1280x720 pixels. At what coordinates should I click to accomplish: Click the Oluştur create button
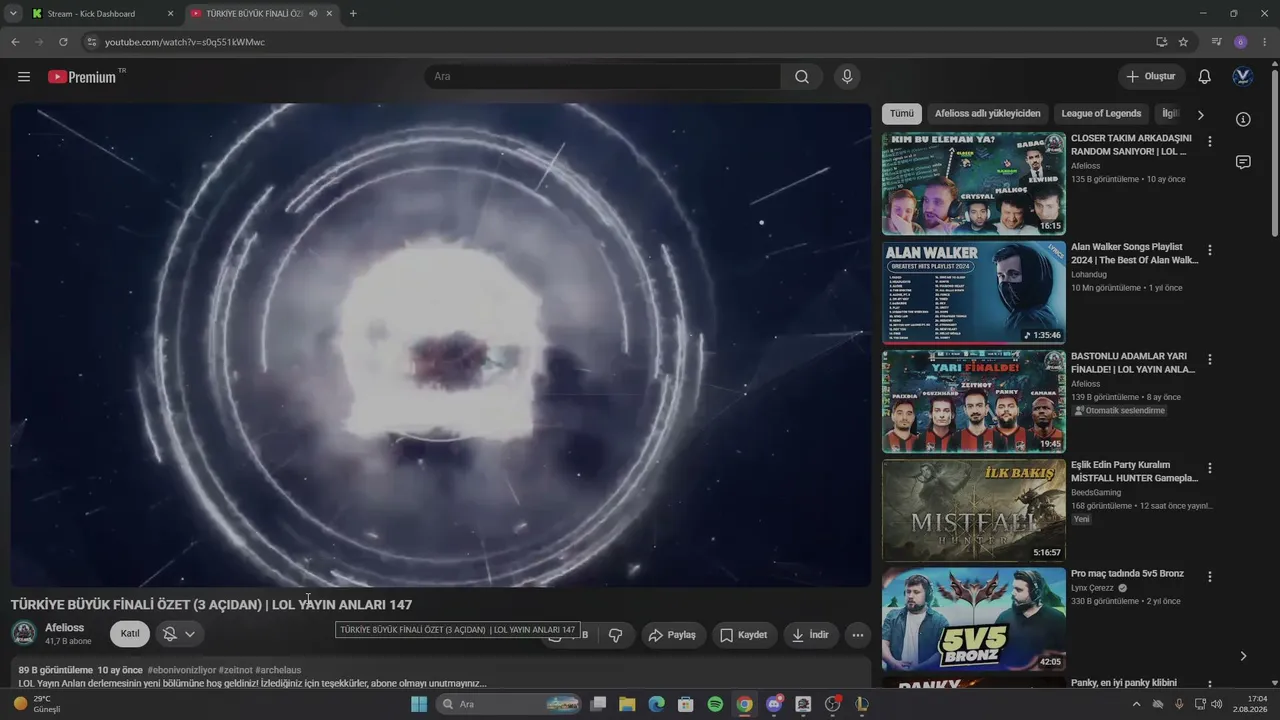coord(1151,77)
